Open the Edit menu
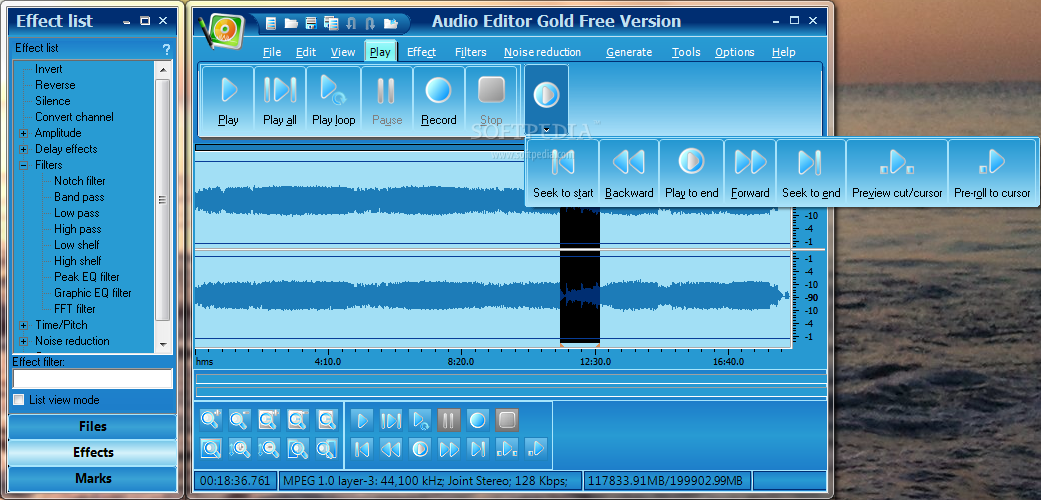1041x500 pixels. pyautogui.click(x=306, y=52)
